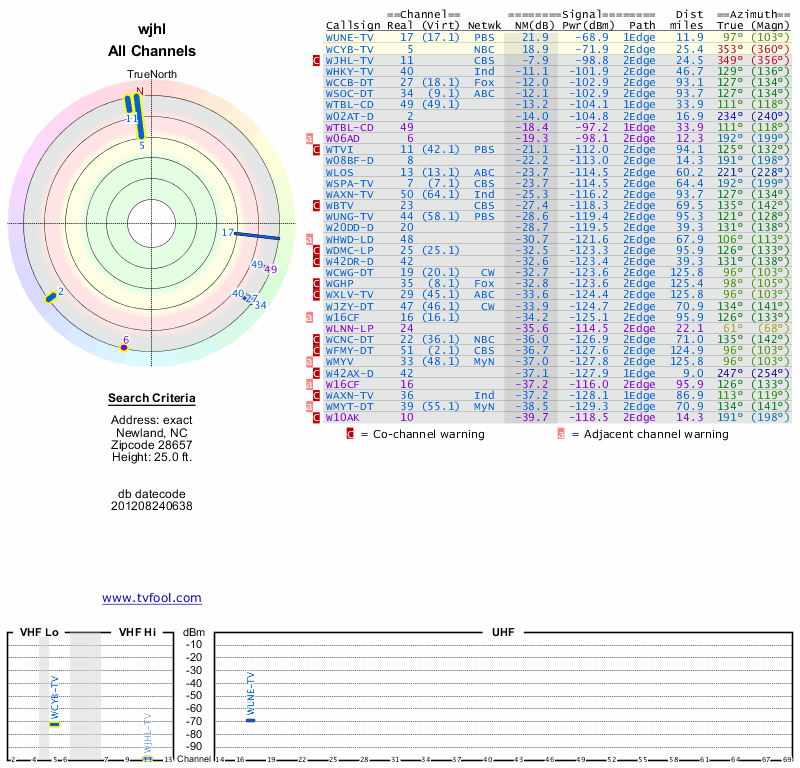Click the WUNE-TV bar in UHF spectrum chart
This screenshot has width=800, height=768.
tap(251, 720)
